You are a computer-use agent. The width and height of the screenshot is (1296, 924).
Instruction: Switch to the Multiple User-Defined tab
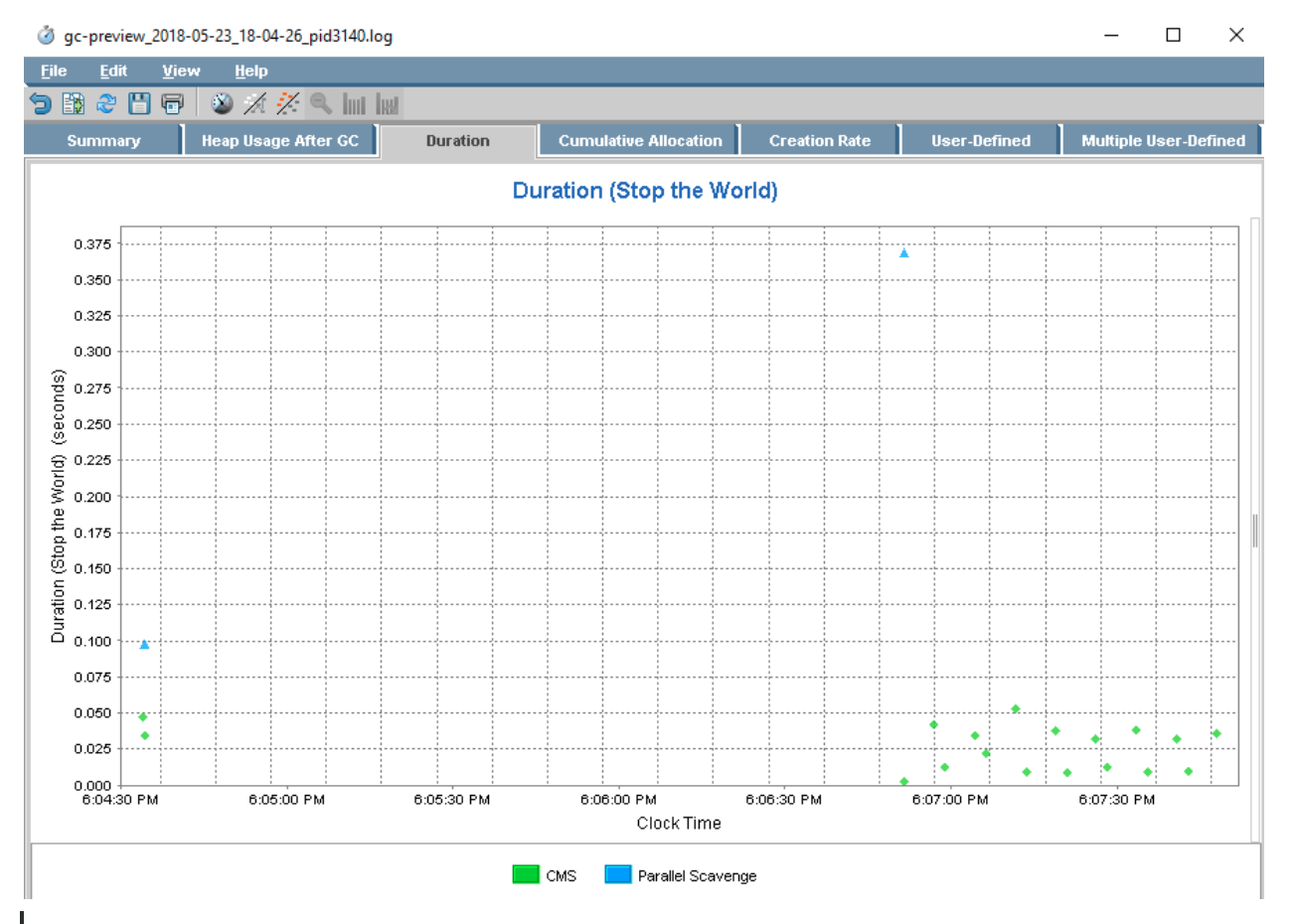click(1163, 140)
